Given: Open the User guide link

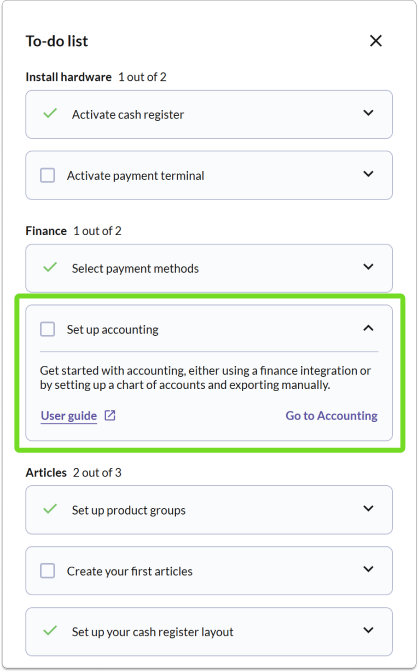Looking at the screenshot, I should click(69, 416).
